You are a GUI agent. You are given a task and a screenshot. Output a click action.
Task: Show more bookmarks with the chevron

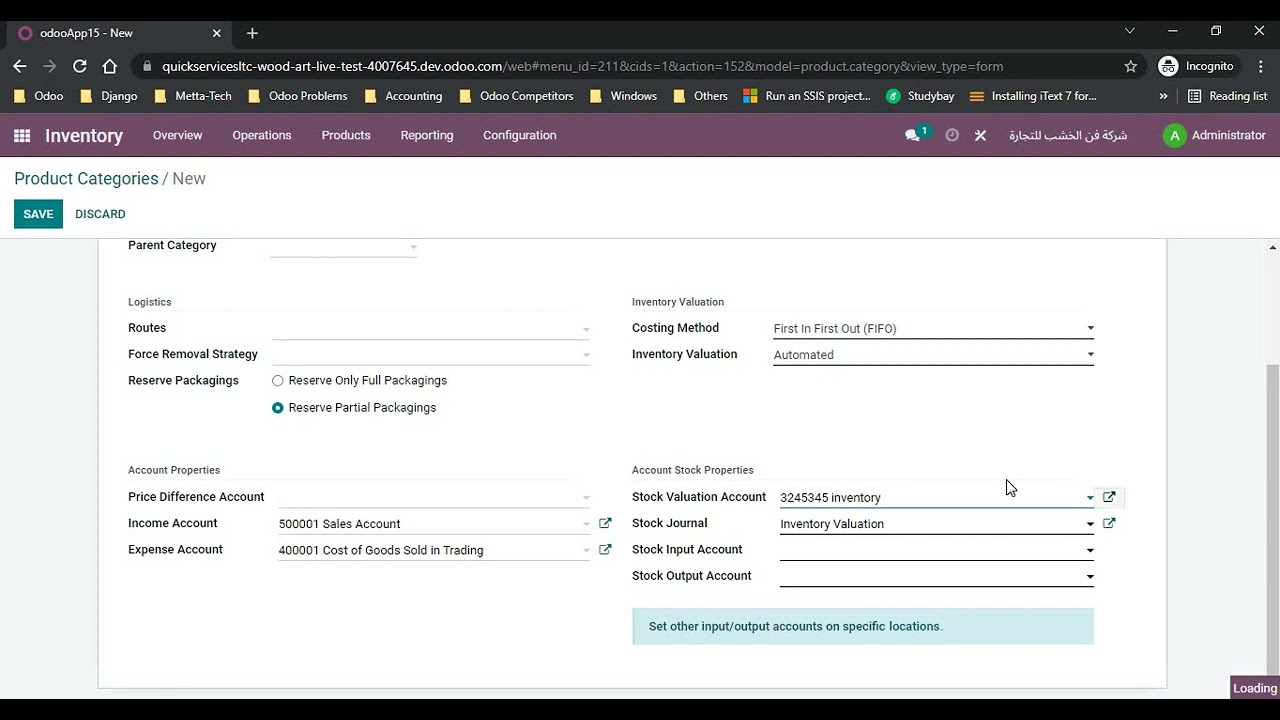click(x=1163, y=96)
